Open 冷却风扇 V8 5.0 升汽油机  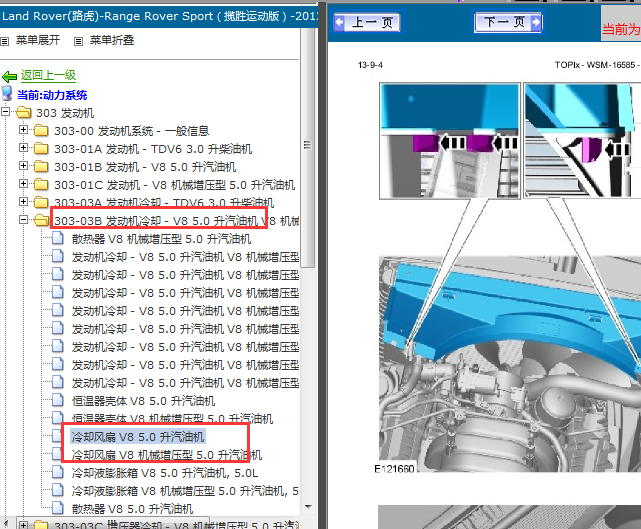click(x=138, y=437)
